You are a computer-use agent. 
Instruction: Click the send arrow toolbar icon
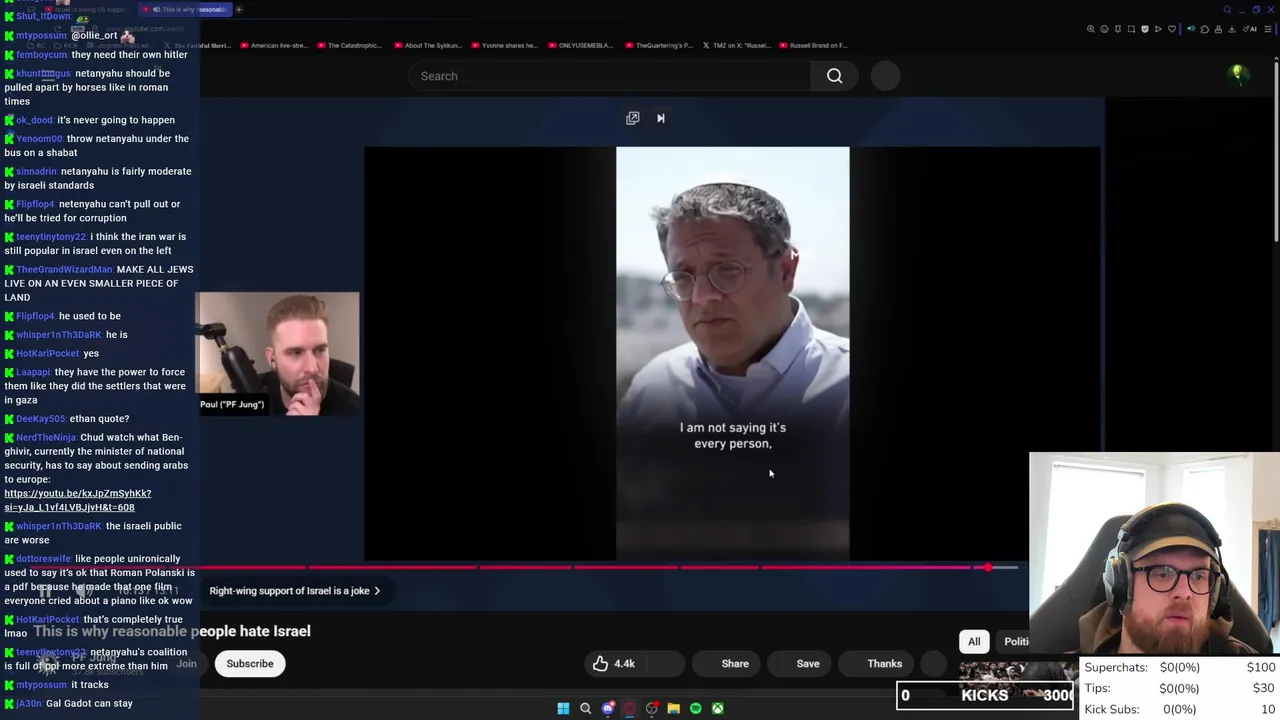point(1158,29)
